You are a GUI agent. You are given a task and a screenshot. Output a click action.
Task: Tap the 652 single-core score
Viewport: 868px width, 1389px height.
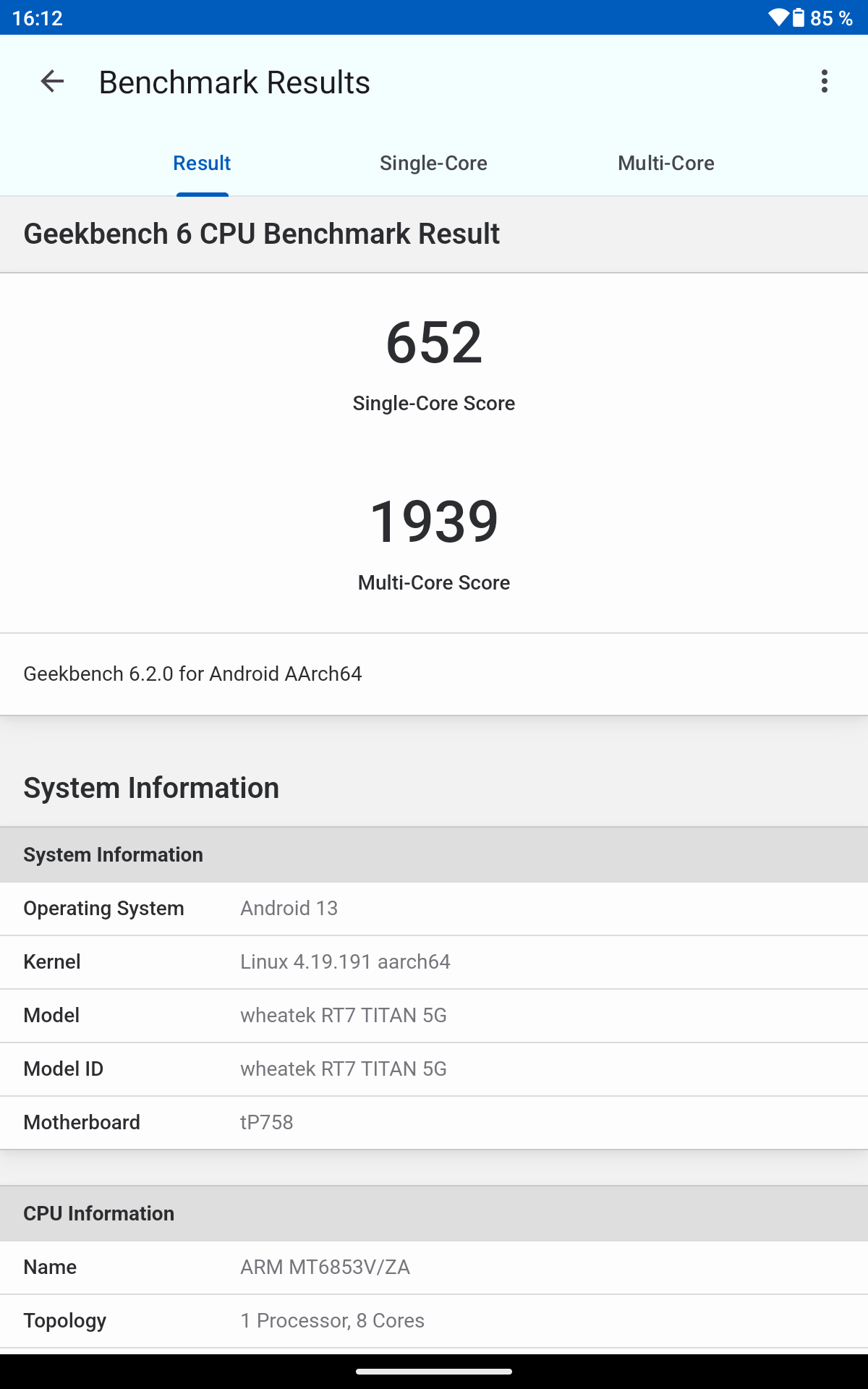(x=434, y=343)
